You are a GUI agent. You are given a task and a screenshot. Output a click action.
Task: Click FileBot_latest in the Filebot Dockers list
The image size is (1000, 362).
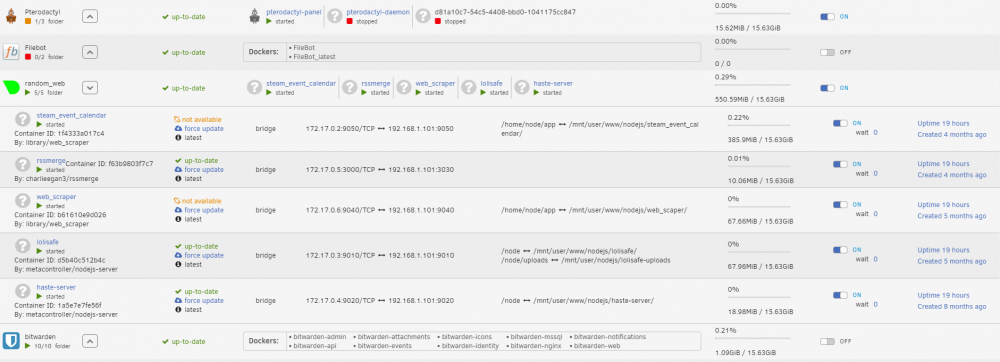click(x=314, y=57)
